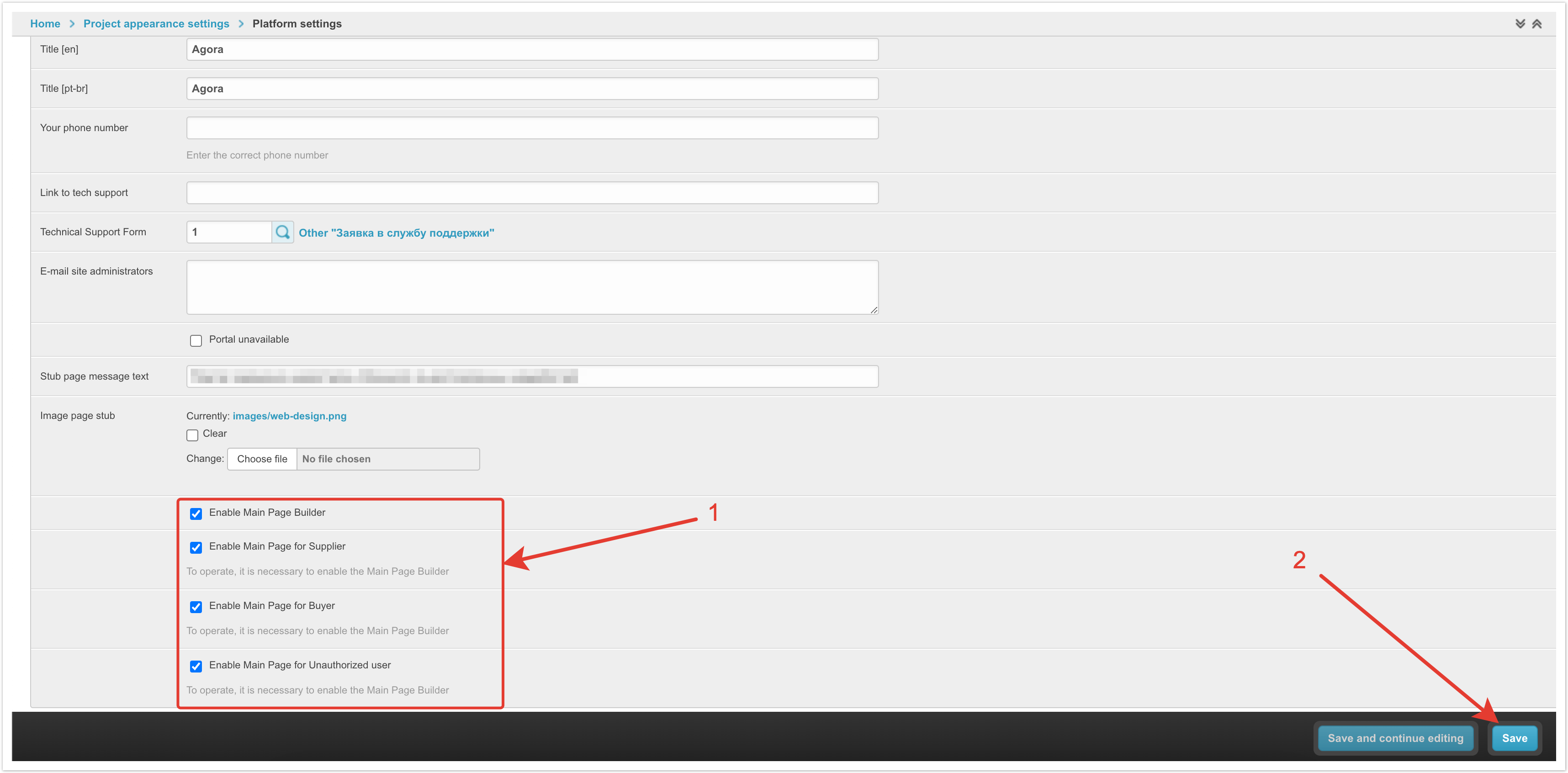This screenshot has width=1568, height=773.
Task: Click into the Link to tech support field
Action: click(x=531, y=192)
